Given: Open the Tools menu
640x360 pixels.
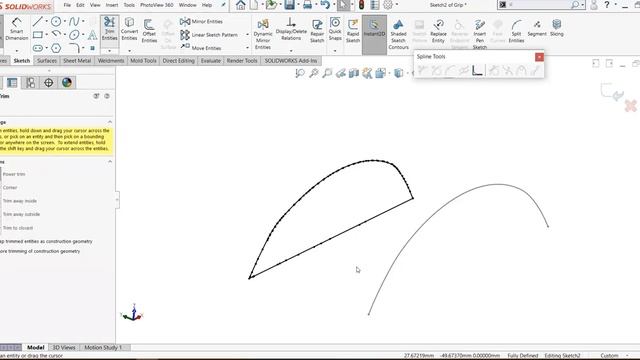Looking at the screenshot, I should click(129, 5).
